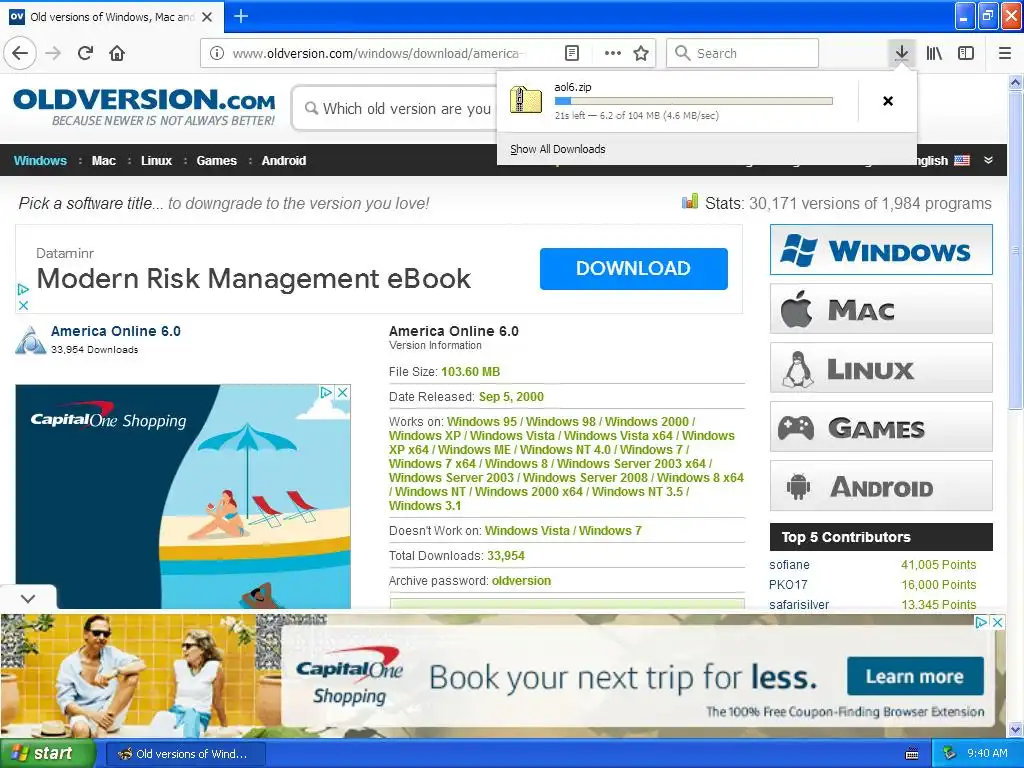
Task: Toggle reader view icon in address bar
Action: coord(571,53)
